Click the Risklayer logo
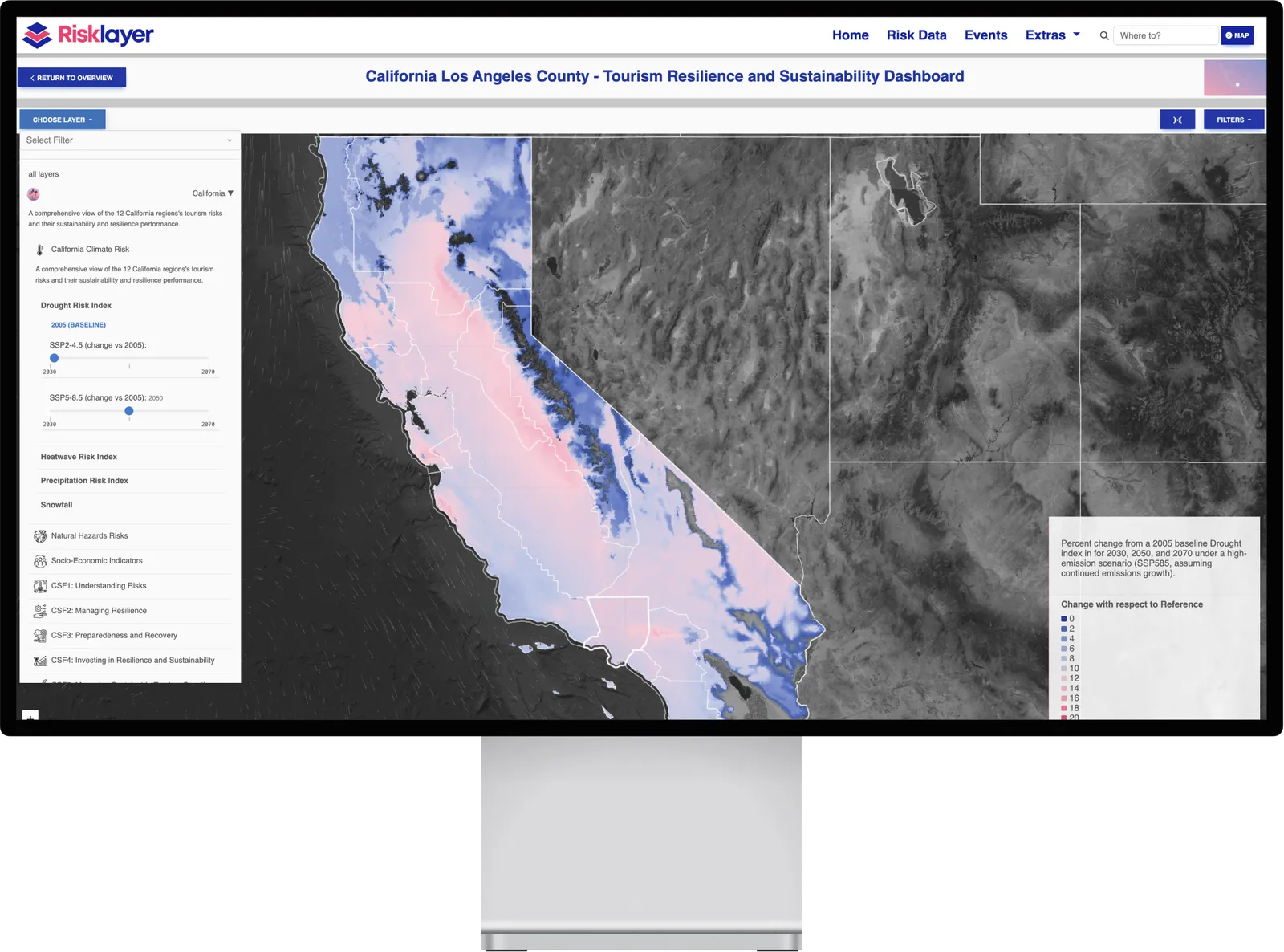Screen dimensions: 1284x952 pyautogui.click(x=87, y=35)
